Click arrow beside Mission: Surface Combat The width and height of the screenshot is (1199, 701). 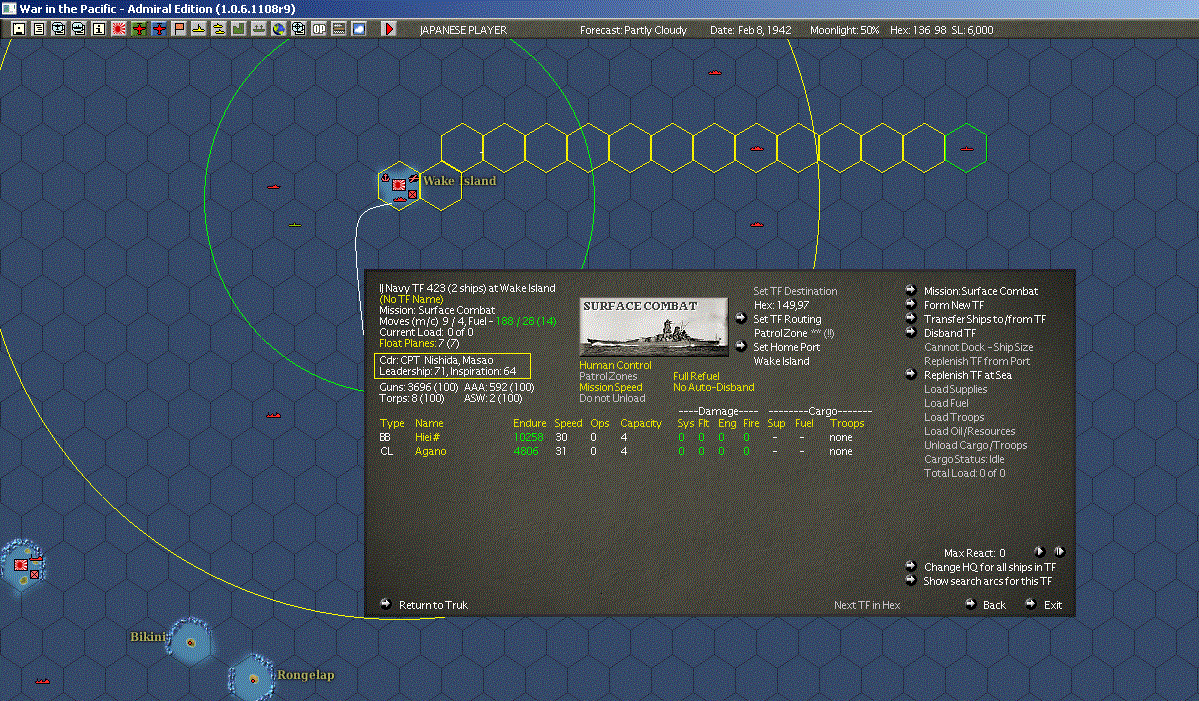pyautogui.click(x=911, y=290)
